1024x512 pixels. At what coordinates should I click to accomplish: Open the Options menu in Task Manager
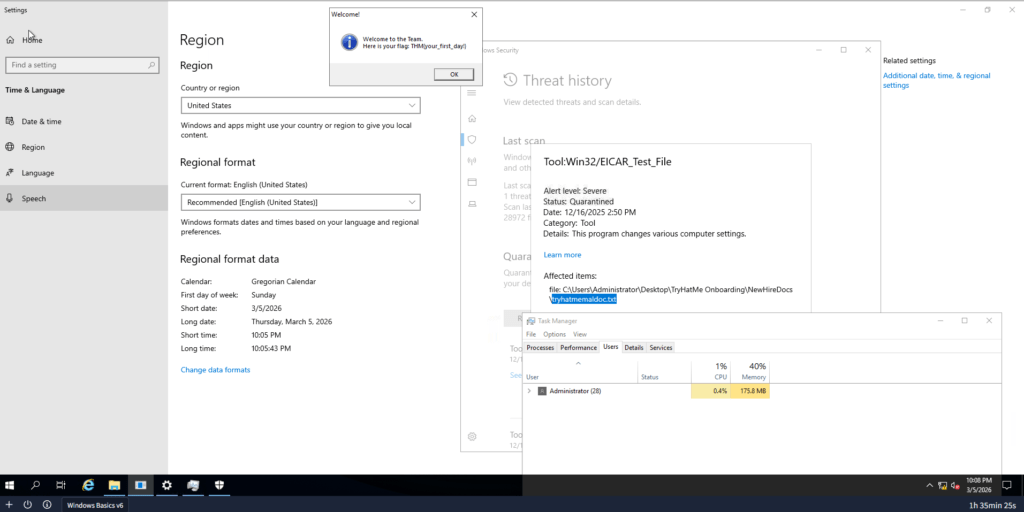coord(553,334)
